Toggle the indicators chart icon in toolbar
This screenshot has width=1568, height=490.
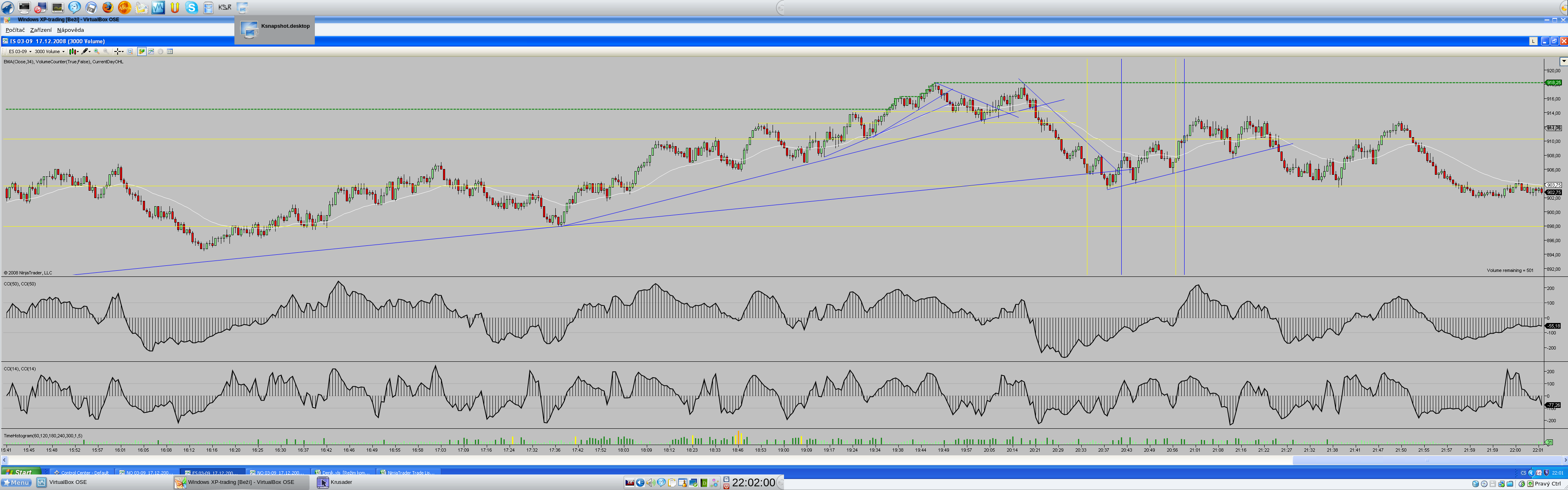[x=151, y=52]
